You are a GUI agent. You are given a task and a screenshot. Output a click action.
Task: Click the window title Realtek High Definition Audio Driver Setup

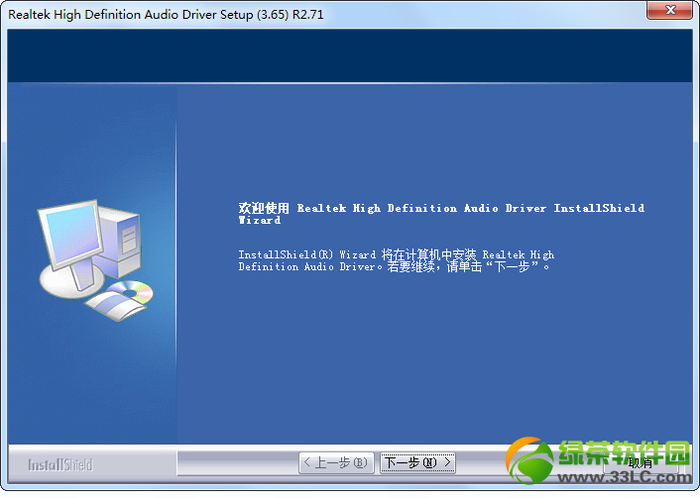click(x=166, y=14)
